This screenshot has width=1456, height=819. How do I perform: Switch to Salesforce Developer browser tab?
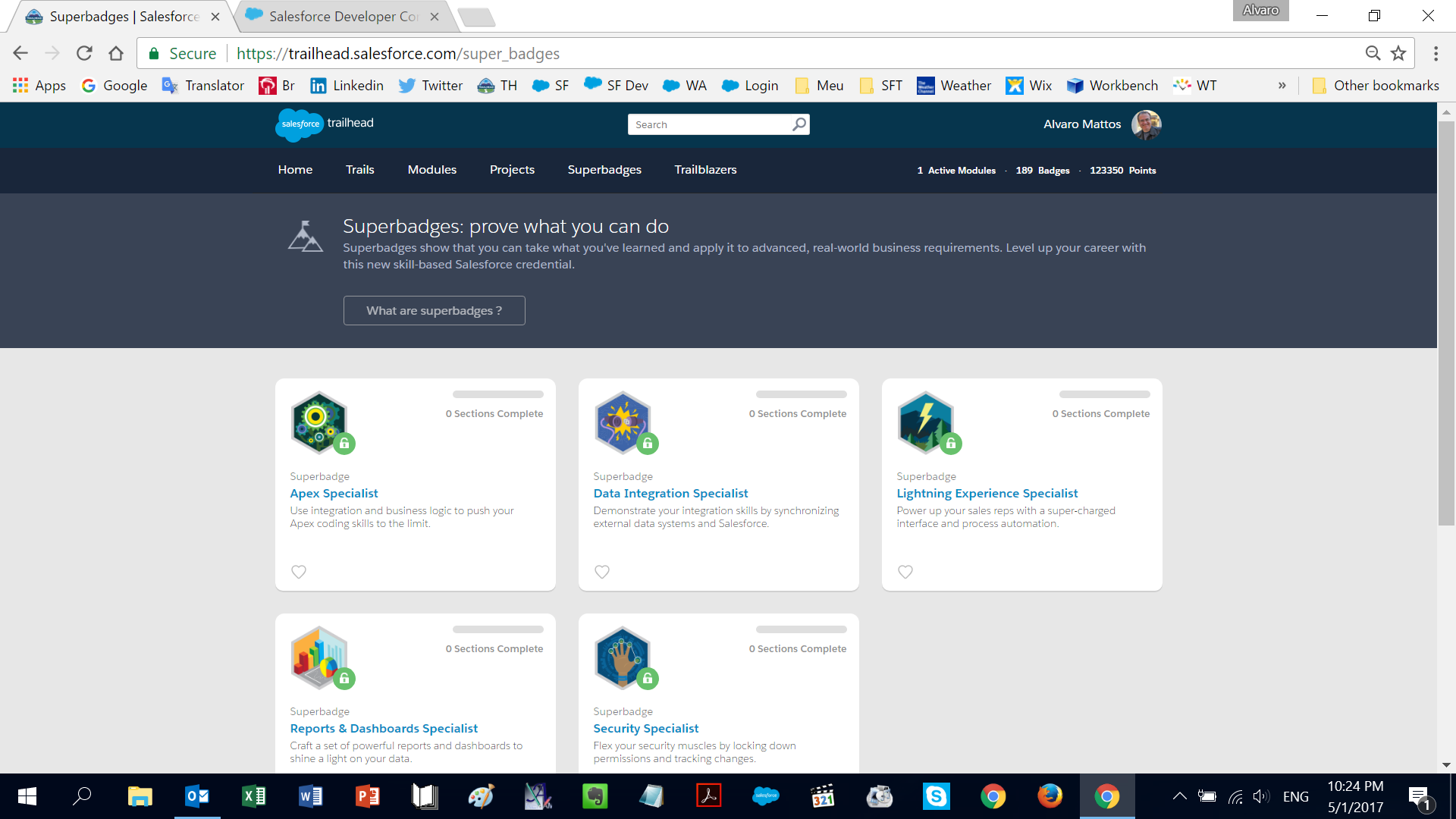341,16
